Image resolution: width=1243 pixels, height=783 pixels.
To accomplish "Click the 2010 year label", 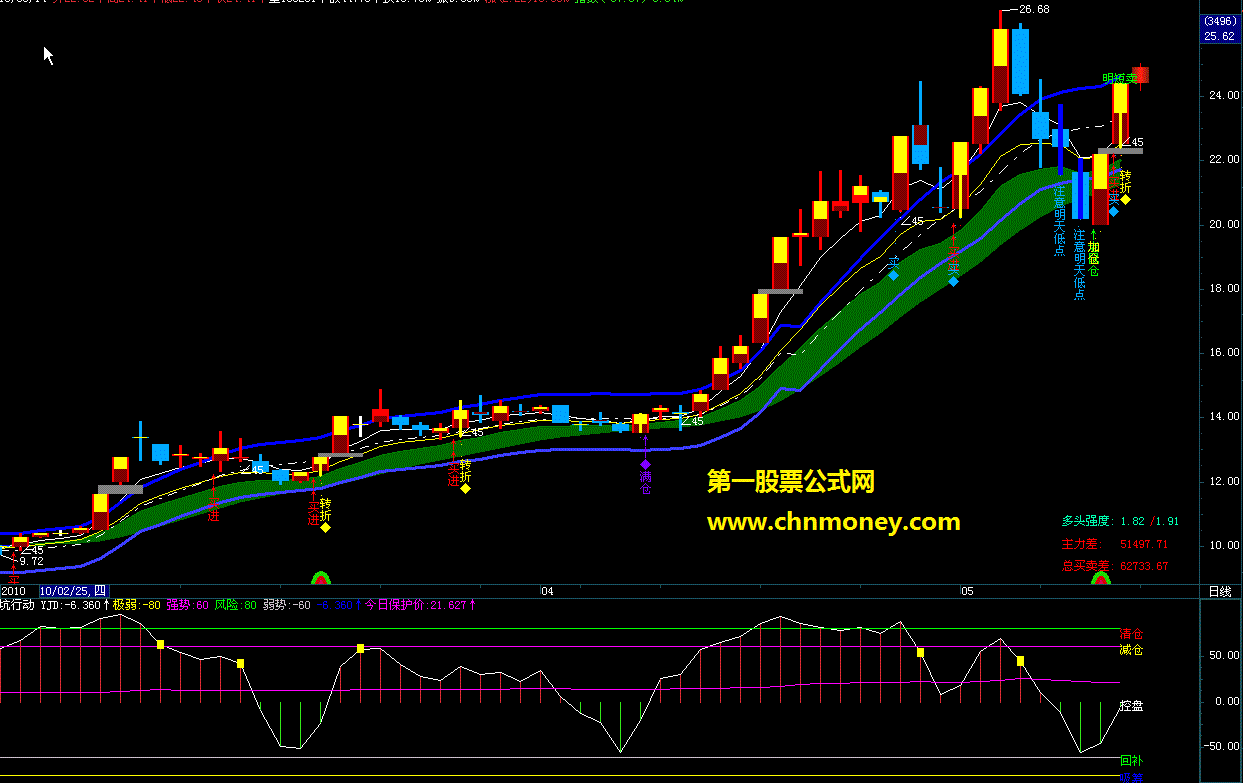I will click(14, 591).
